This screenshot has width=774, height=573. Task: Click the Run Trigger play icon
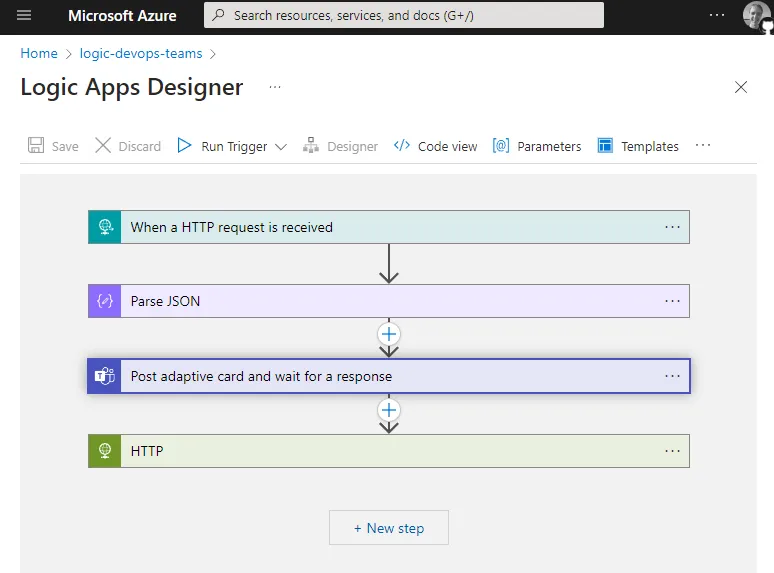[x=184, y=146]
